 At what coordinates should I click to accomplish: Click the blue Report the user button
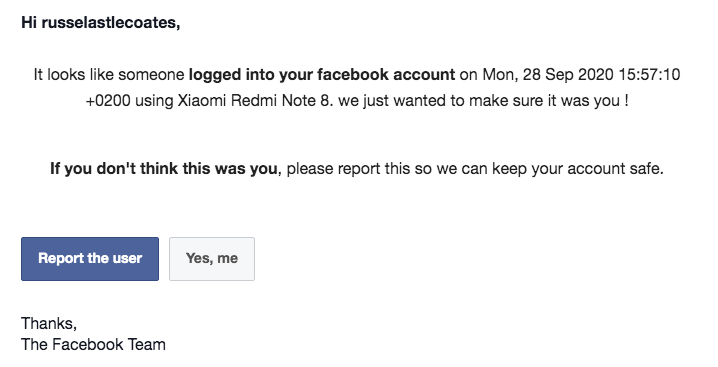90,259
